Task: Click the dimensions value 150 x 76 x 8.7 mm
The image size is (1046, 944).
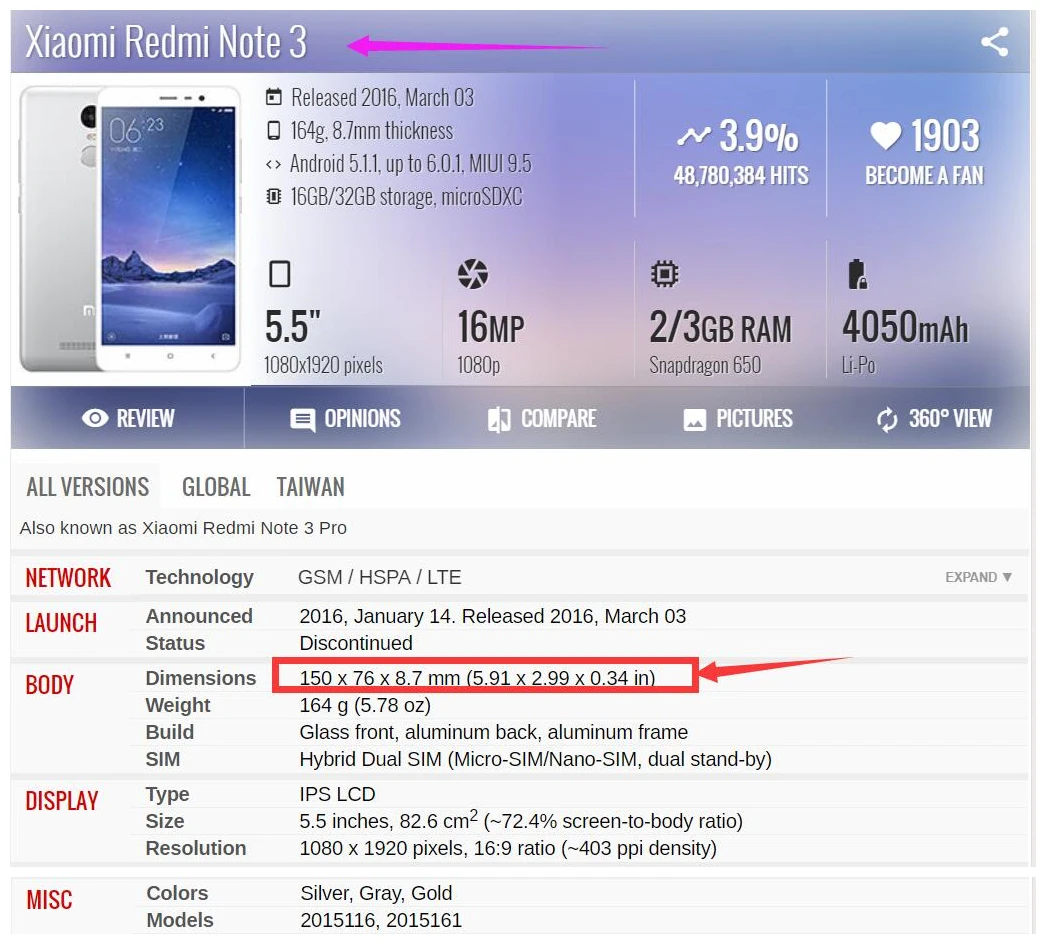Action: tap(477, 678)
